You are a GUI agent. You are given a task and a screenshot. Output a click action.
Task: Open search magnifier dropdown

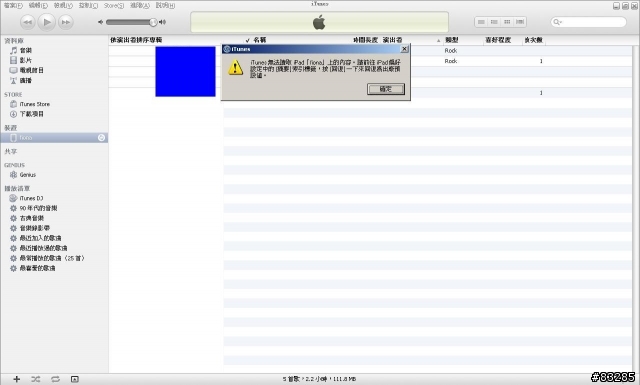coord(557,22)
